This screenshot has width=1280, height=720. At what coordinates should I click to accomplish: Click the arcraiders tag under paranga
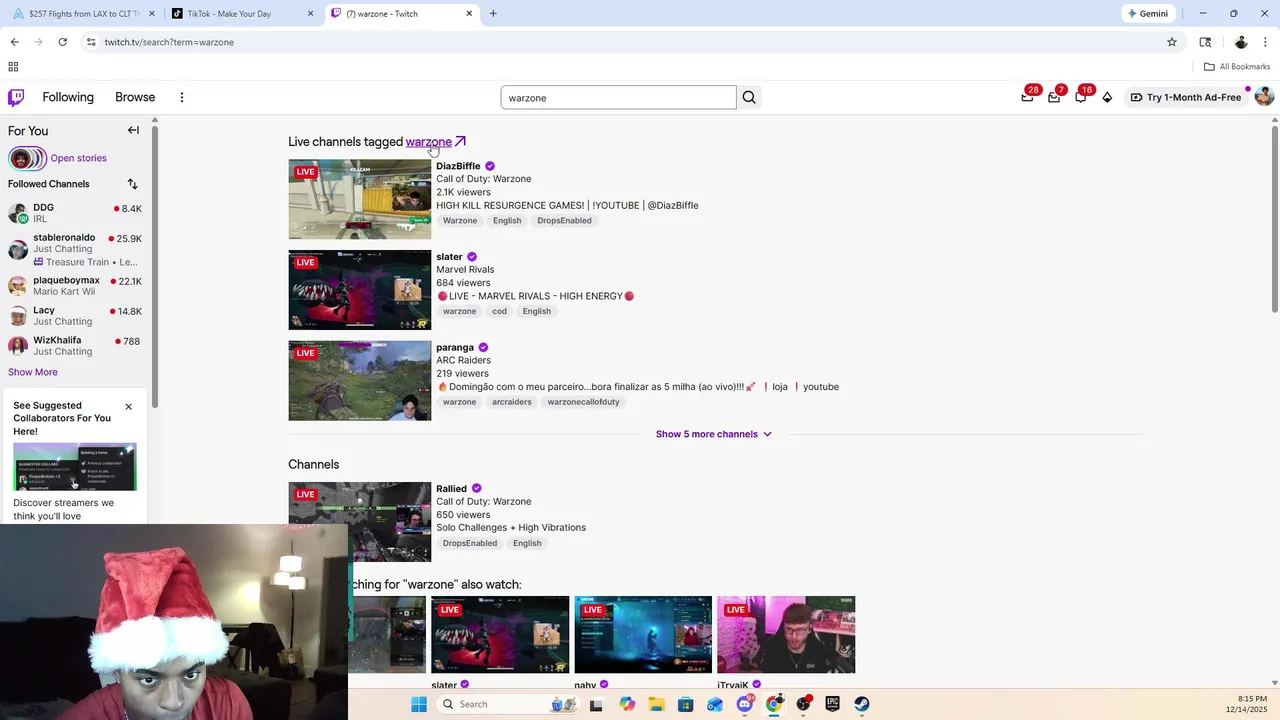tap(512, 402)
